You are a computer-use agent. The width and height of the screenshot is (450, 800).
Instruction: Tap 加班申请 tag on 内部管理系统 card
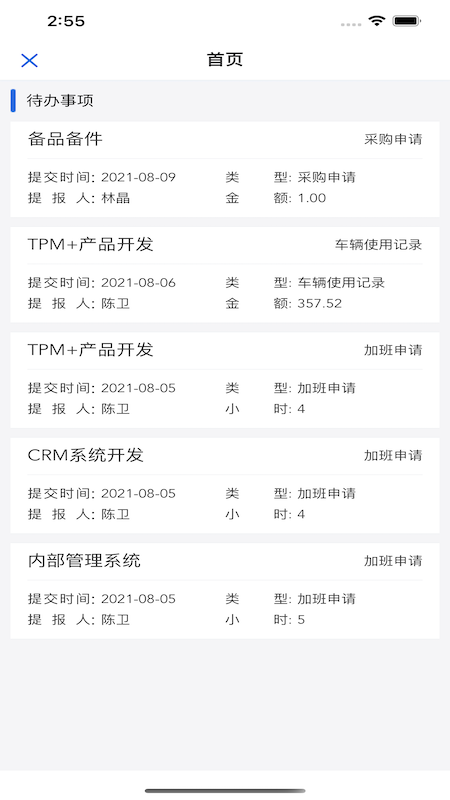click(393, 561)
